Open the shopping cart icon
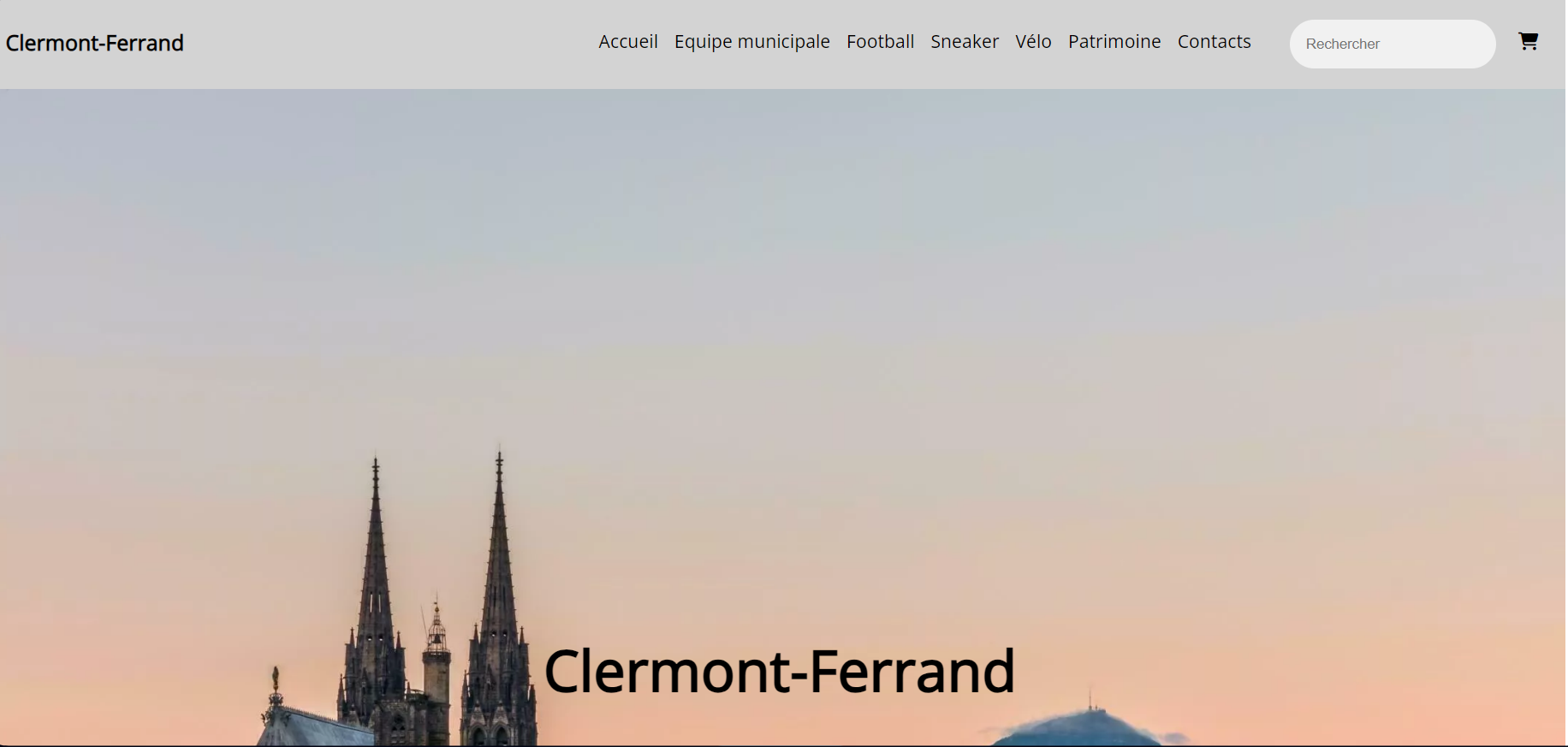 (x=1528, y=41)
